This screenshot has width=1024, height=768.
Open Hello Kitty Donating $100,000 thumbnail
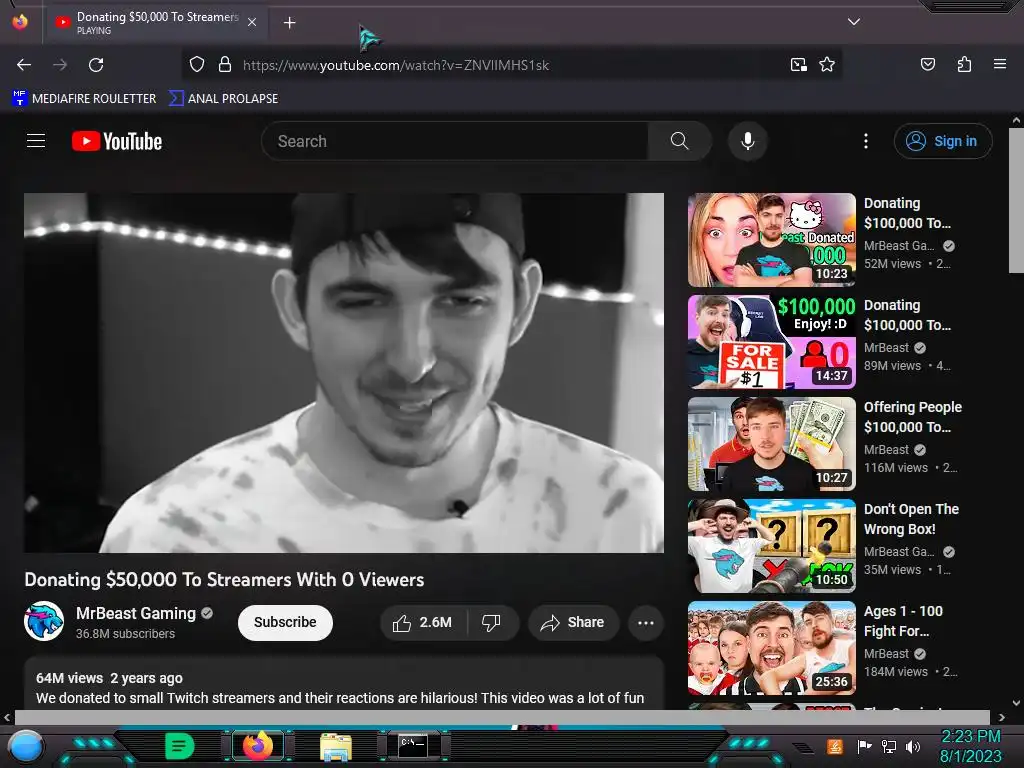pos(771,240)
